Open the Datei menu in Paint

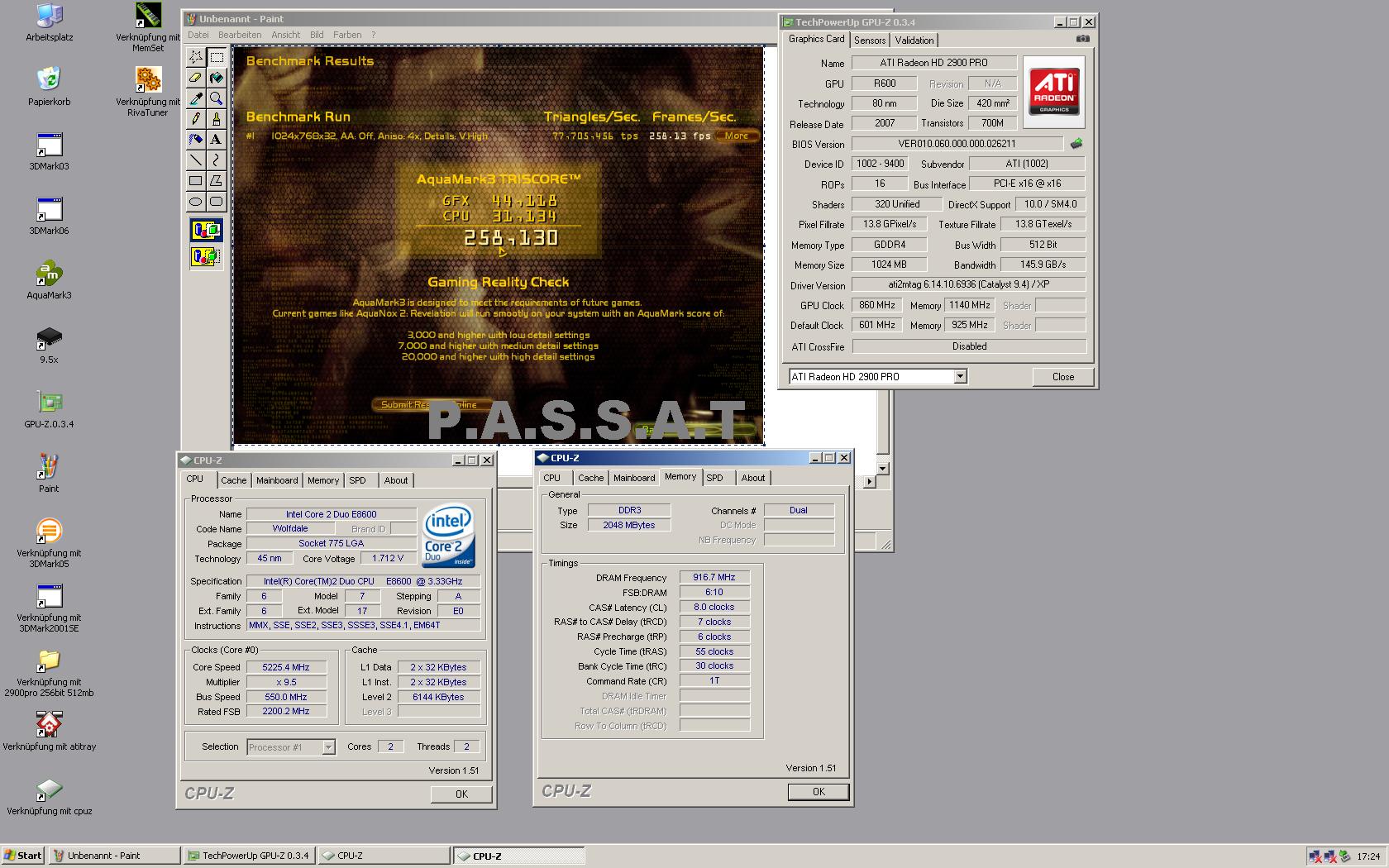click(198, 35)
